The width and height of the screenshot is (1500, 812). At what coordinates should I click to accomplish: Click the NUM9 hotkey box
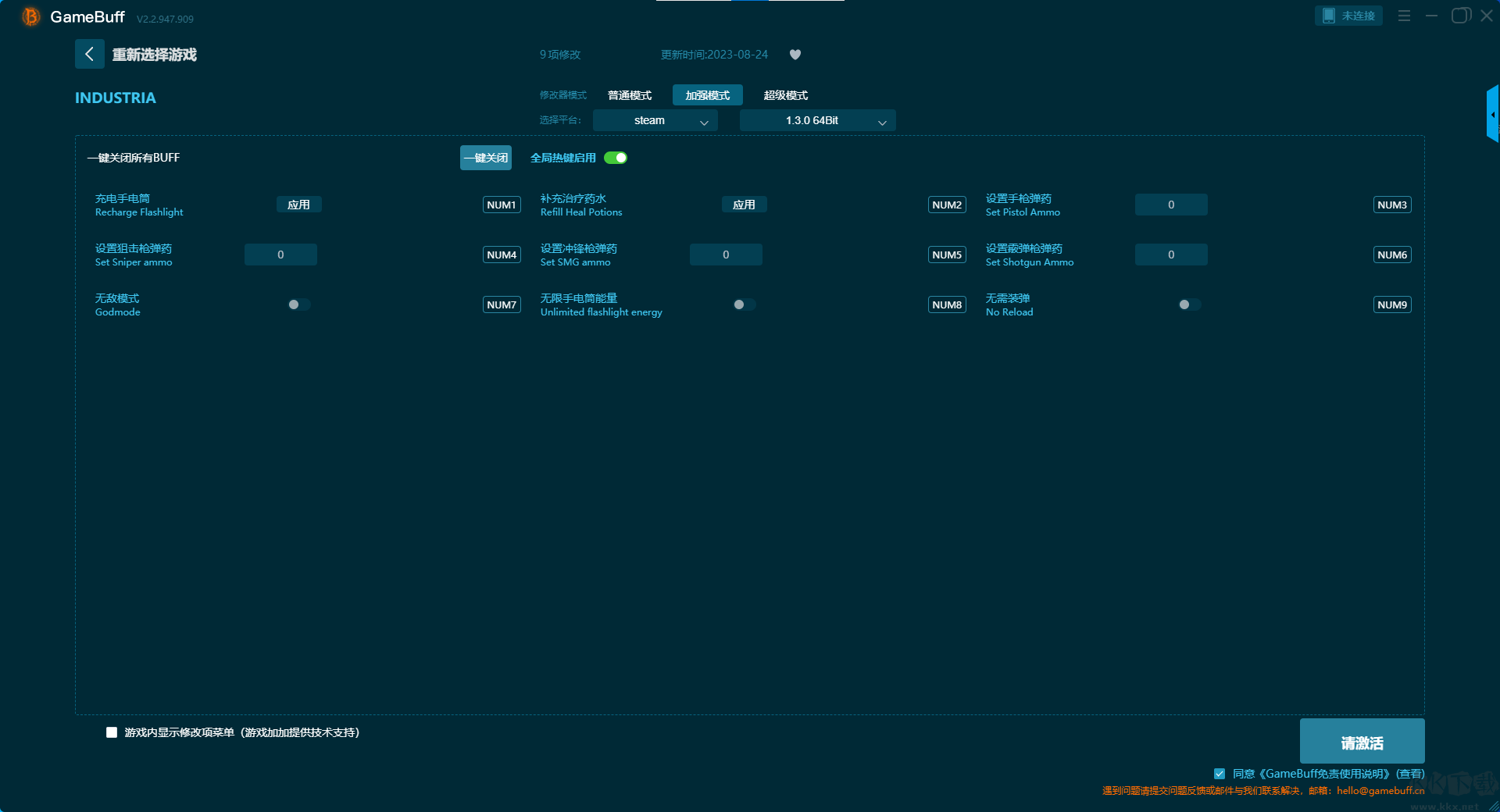click(x=1392, y=304)
